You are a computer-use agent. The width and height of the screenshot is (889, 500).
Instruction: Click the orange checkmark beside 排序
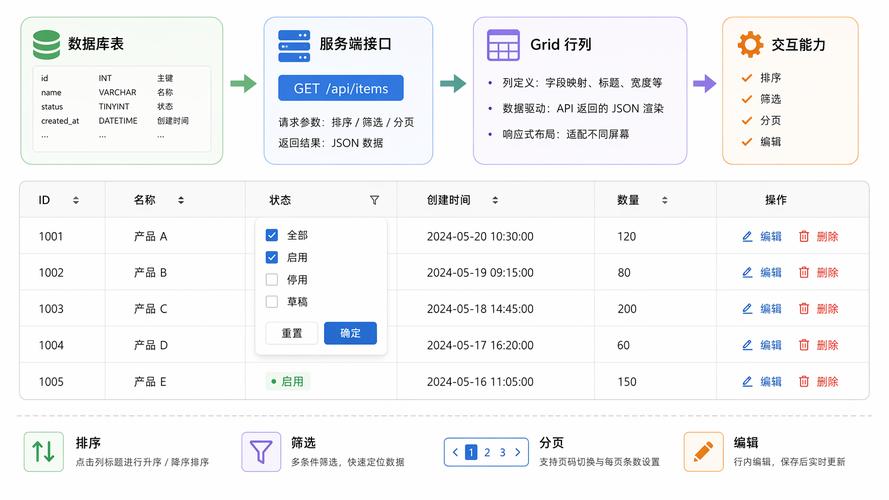pyautogui.click(x=747, y=78)
